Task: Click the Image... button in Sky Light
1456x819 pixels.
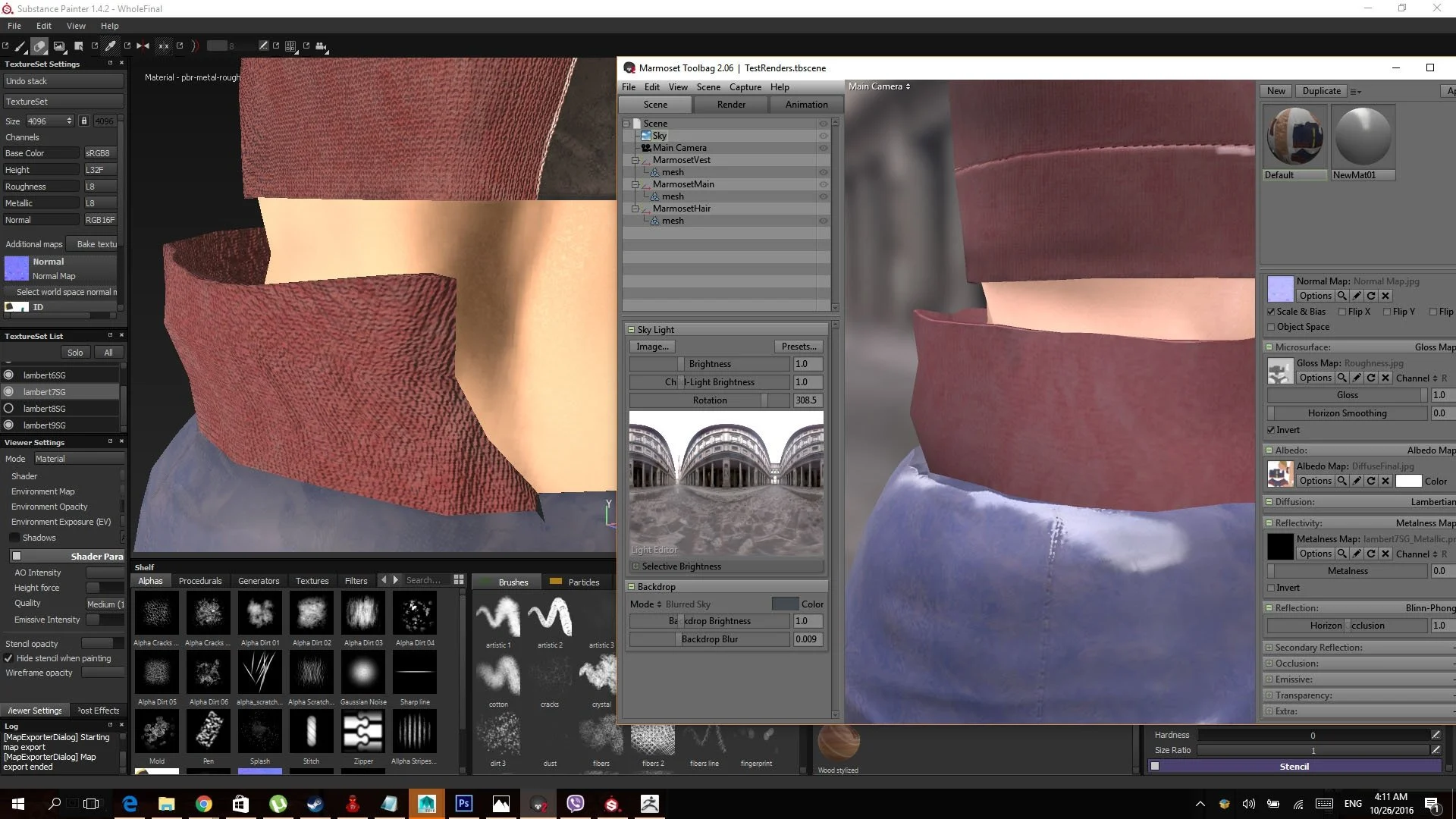Action: pyautogui.click(x=652, y=347)
